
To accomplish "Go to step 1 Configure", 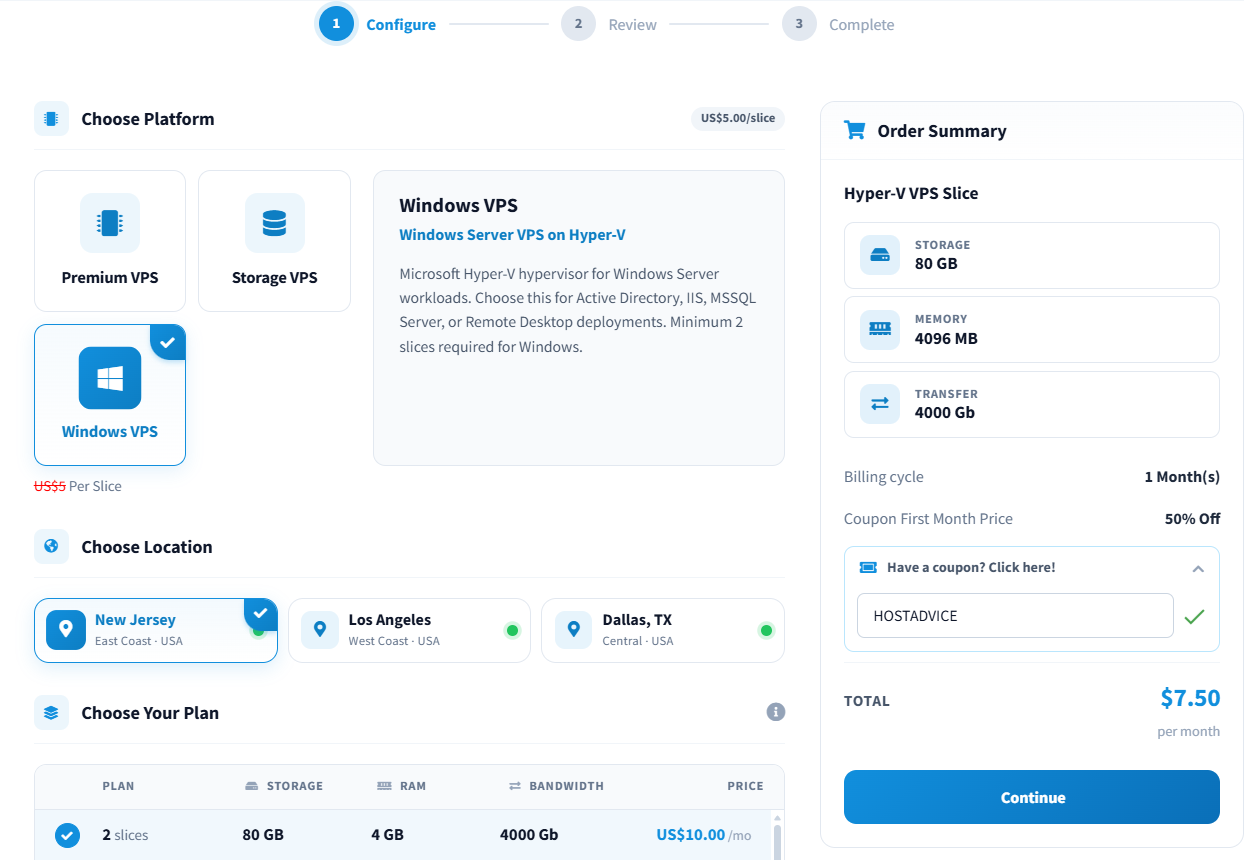I will pos(377,24).
